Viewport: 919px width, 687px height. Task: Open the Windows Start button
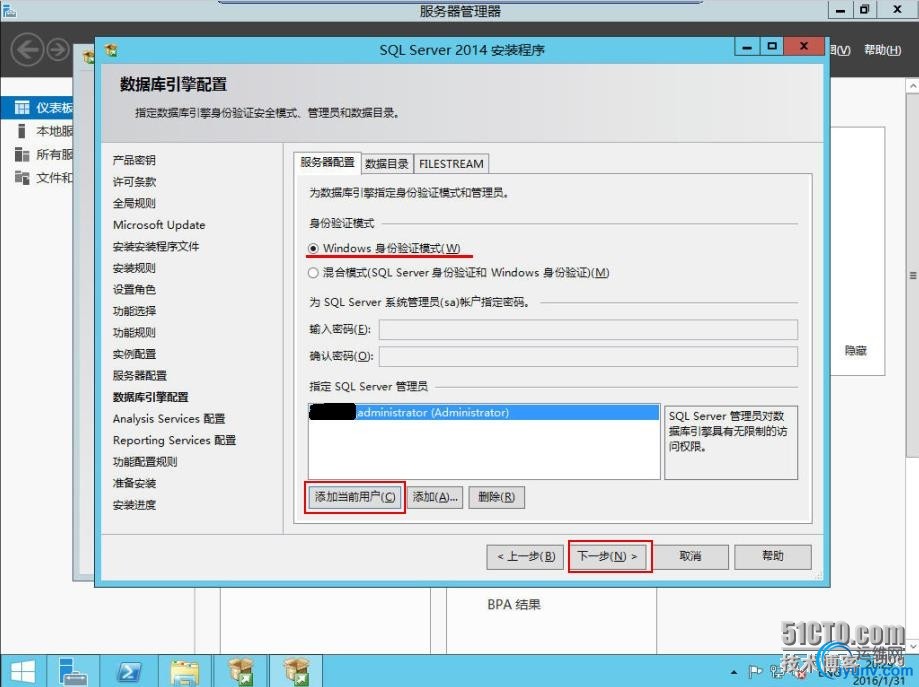(22, 672)
